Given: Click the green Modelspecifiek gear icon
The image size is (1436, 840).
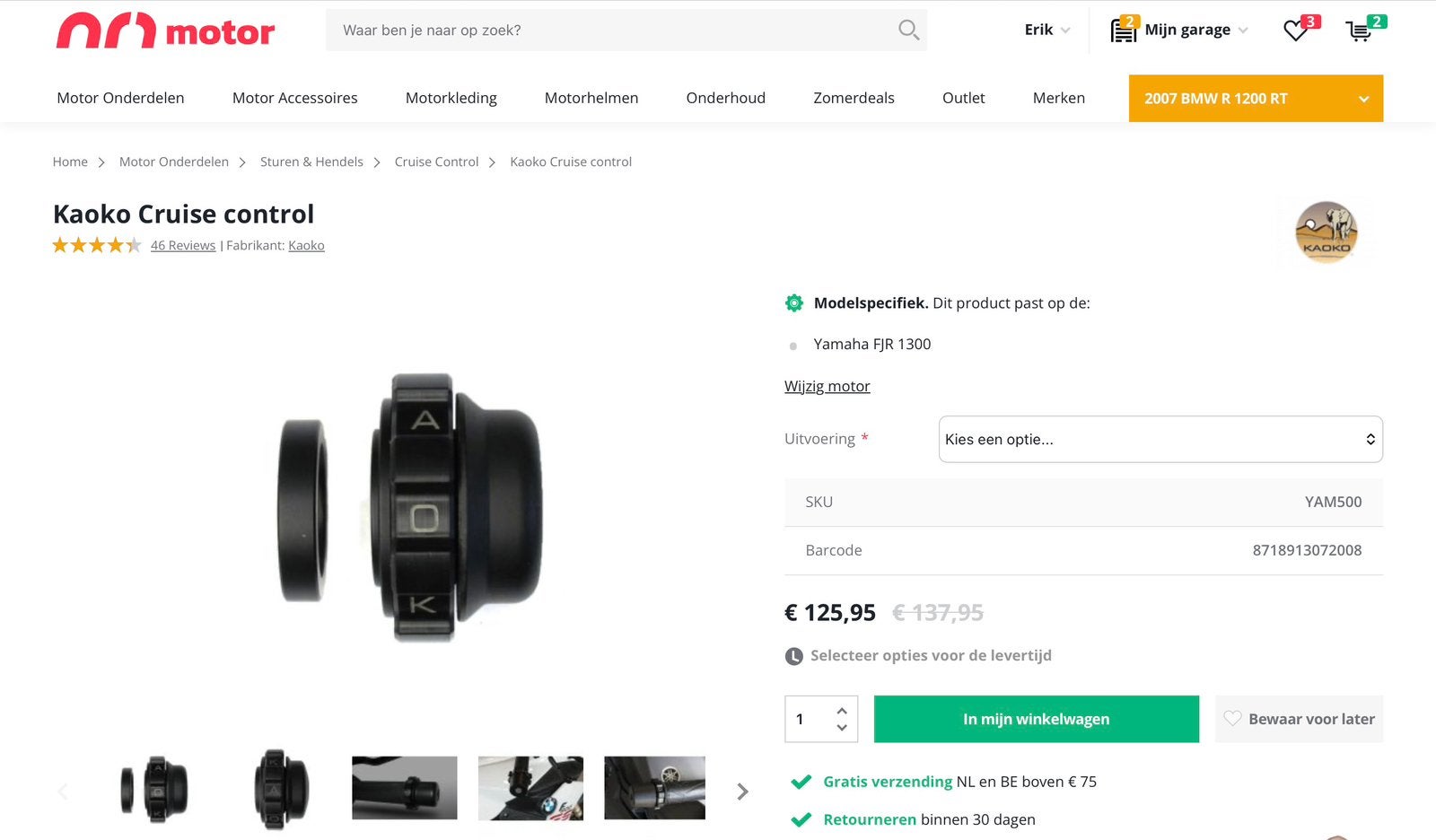Looking at the screenshot, I should [x=794, y=303].
